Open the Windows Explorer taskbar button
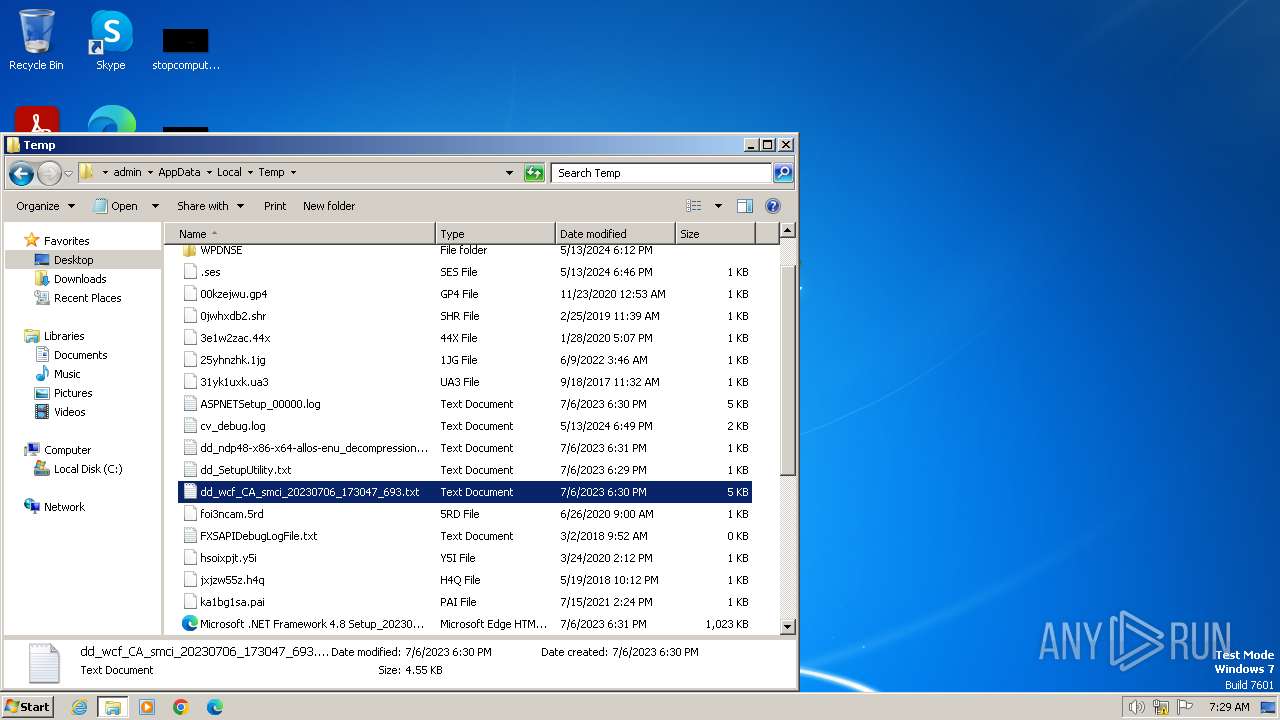 [x=113, y=707]
